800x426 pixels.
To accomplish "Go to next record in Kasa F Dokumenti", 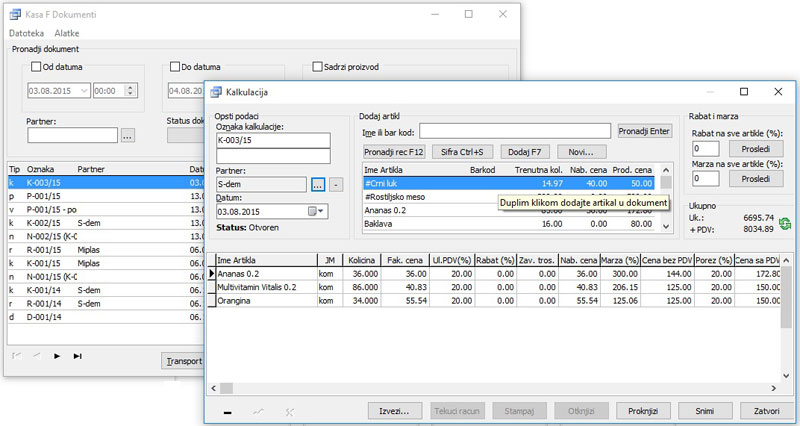I will pyautogui.click(x=57, y=356).
